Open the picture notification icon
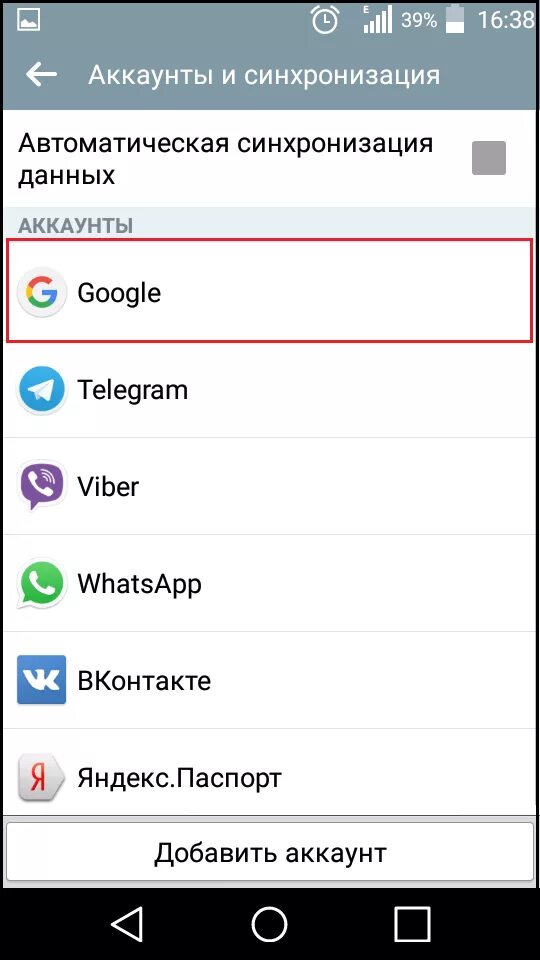This screenshot has width=540, height=960. (28, 21)
